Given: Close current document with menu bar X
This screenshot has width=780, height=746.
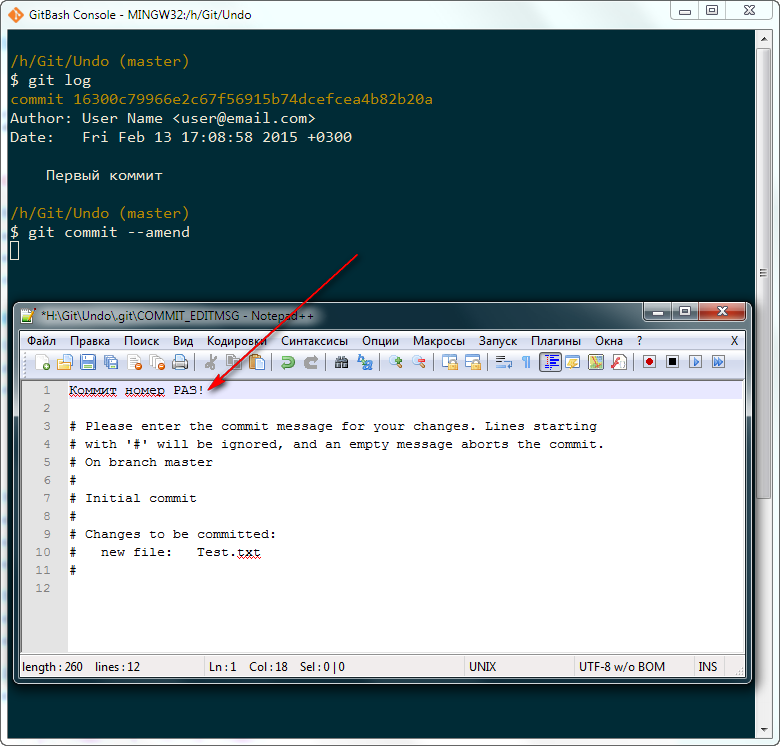Looking at the screenshot, I should (x=734, y=341).
